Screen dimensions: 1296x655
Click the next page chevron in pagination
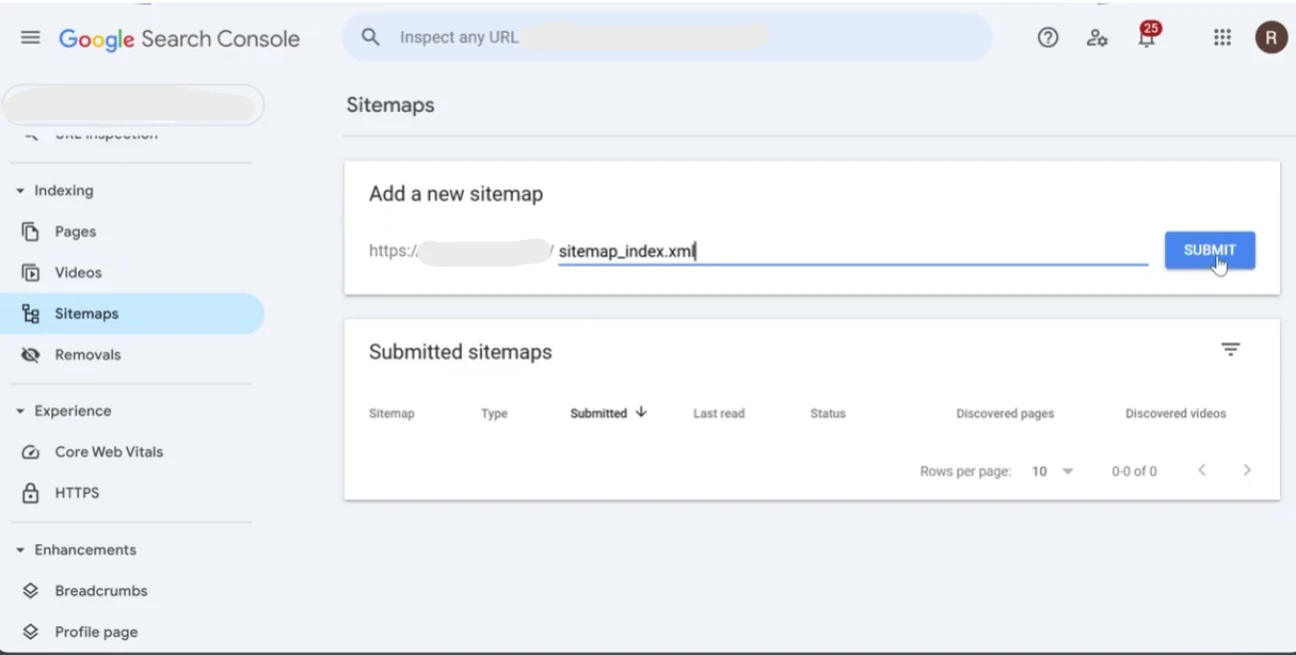[x=1246, y=469]
